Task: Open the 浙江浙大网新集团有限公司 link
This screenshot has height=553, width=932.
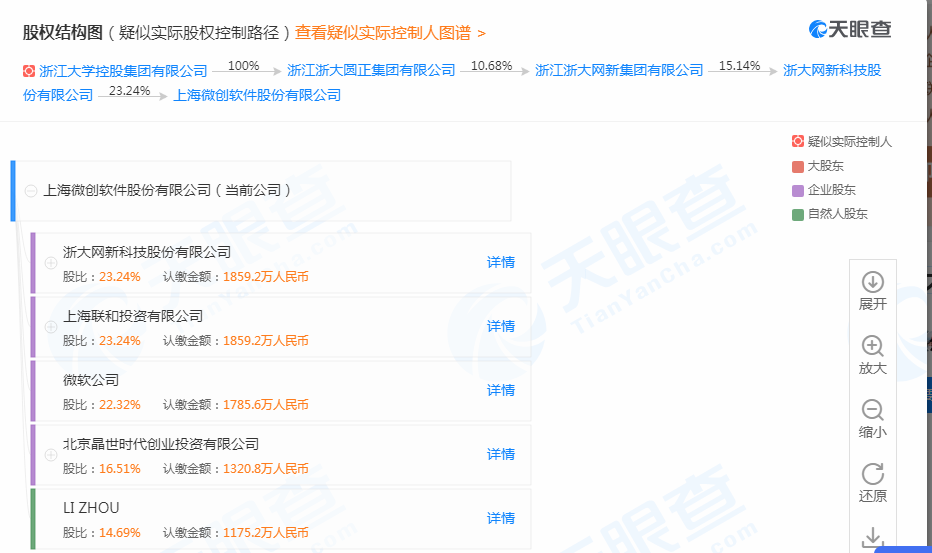Action: (619, 71)
